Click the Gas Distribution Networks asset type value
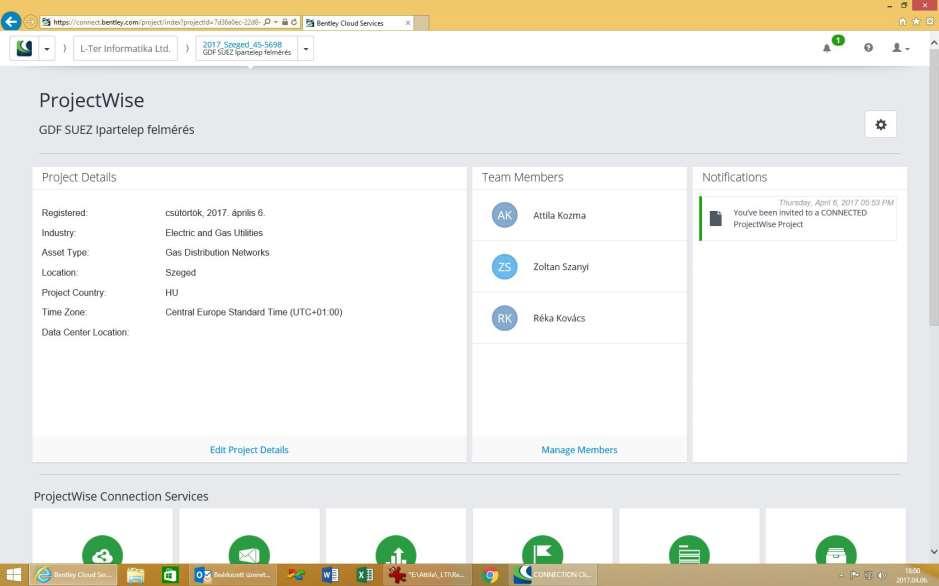This screenshot has height=586, width=939. click(x=217, y=253)
